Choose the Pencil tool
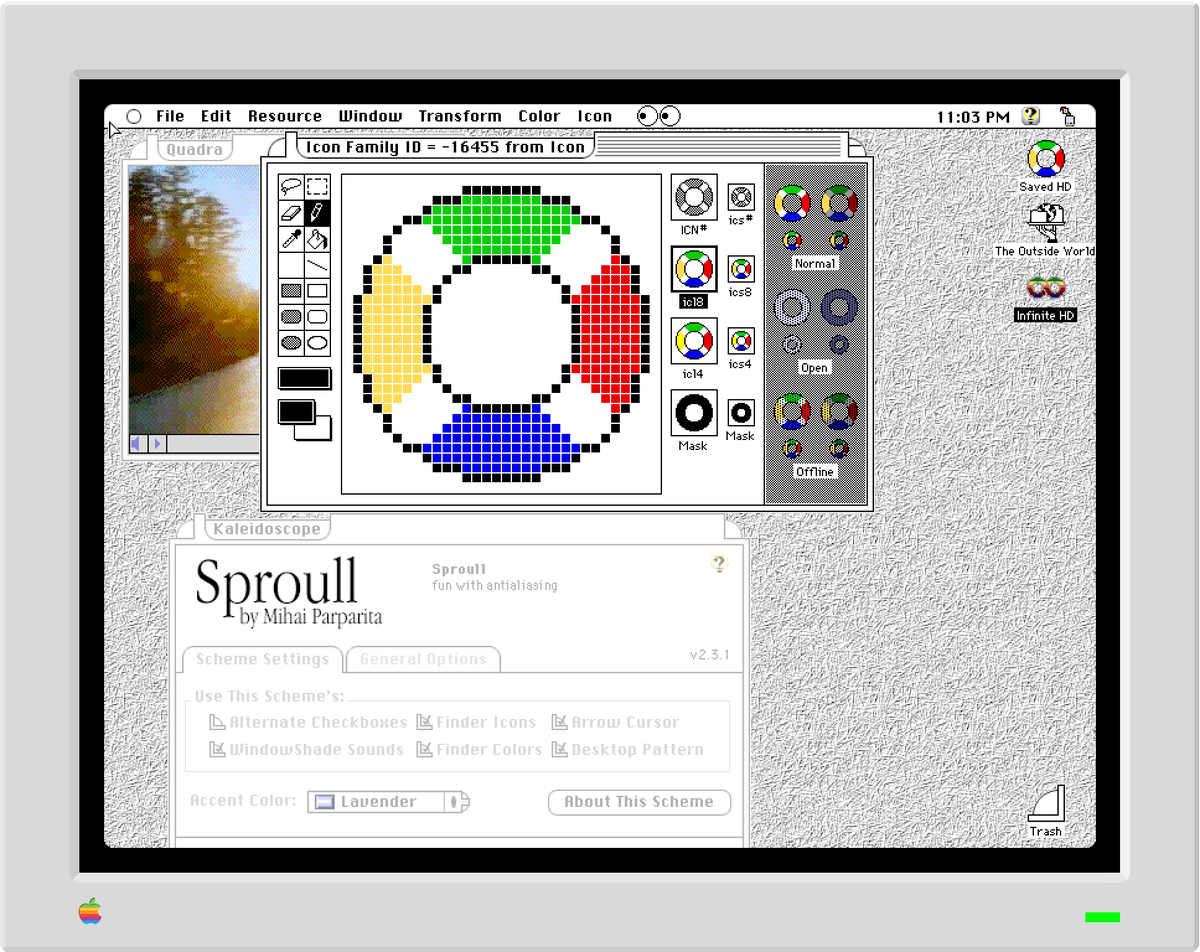Screen dimensions: 1200x952 (317, 212)
